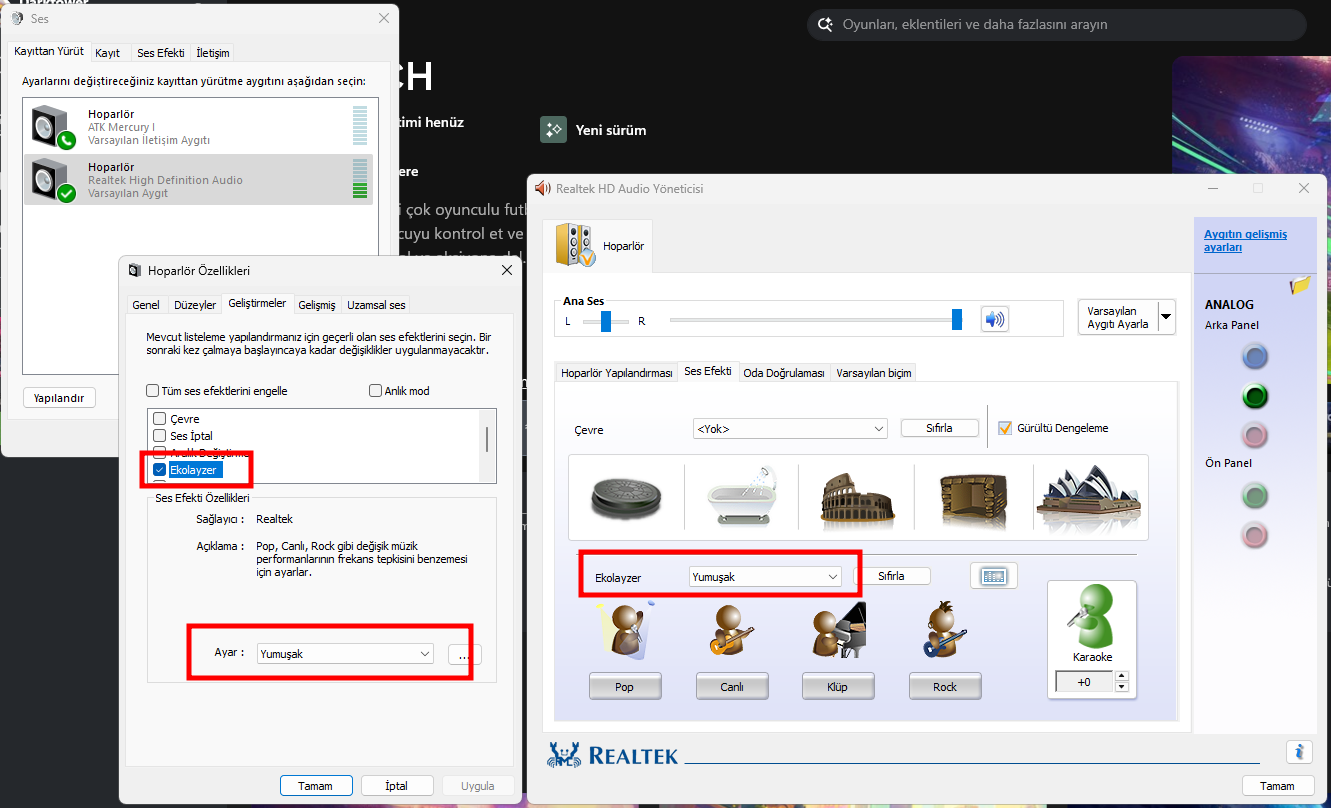Open the yellow folder connector settings icon
Screen dimensions: 1331x808
click(x=1300, y=285)
